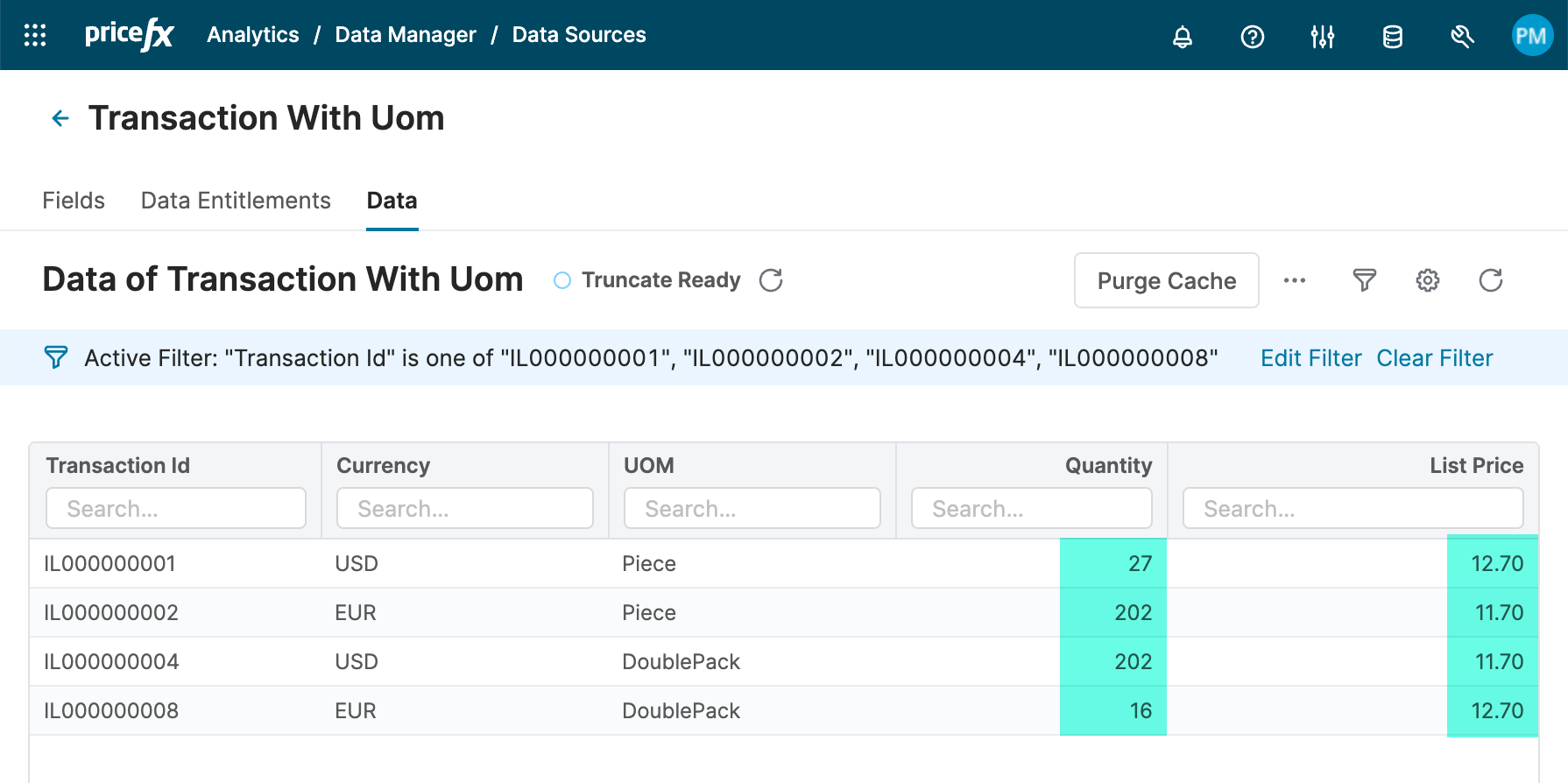Focus the List Price search field
1568x783 pixels.
(x=1353, y=508)
